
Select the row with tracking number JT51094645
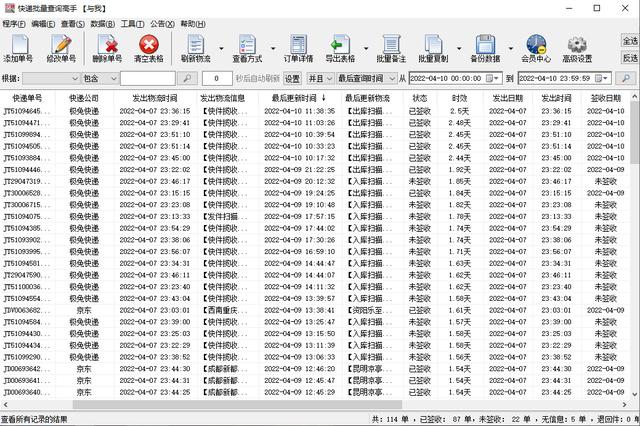click(x=315, y=111)
